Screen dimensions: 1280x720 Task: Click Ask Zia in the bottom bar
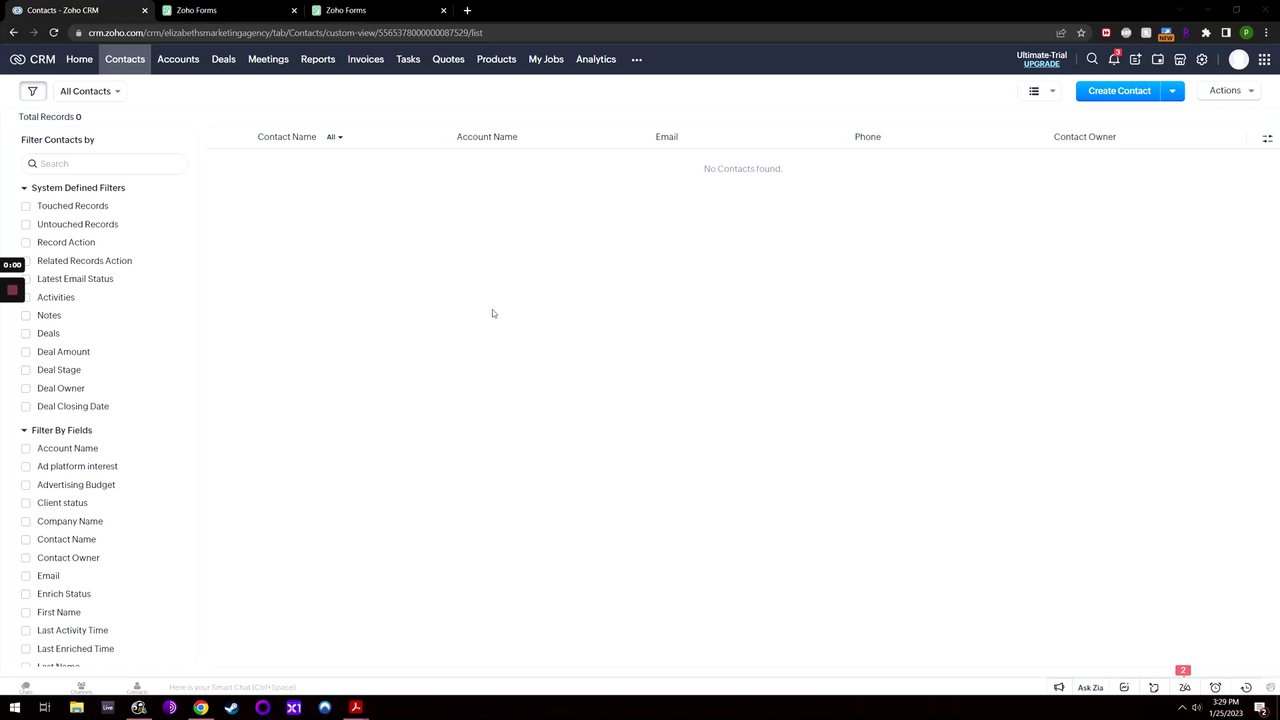pos(1090,688)
